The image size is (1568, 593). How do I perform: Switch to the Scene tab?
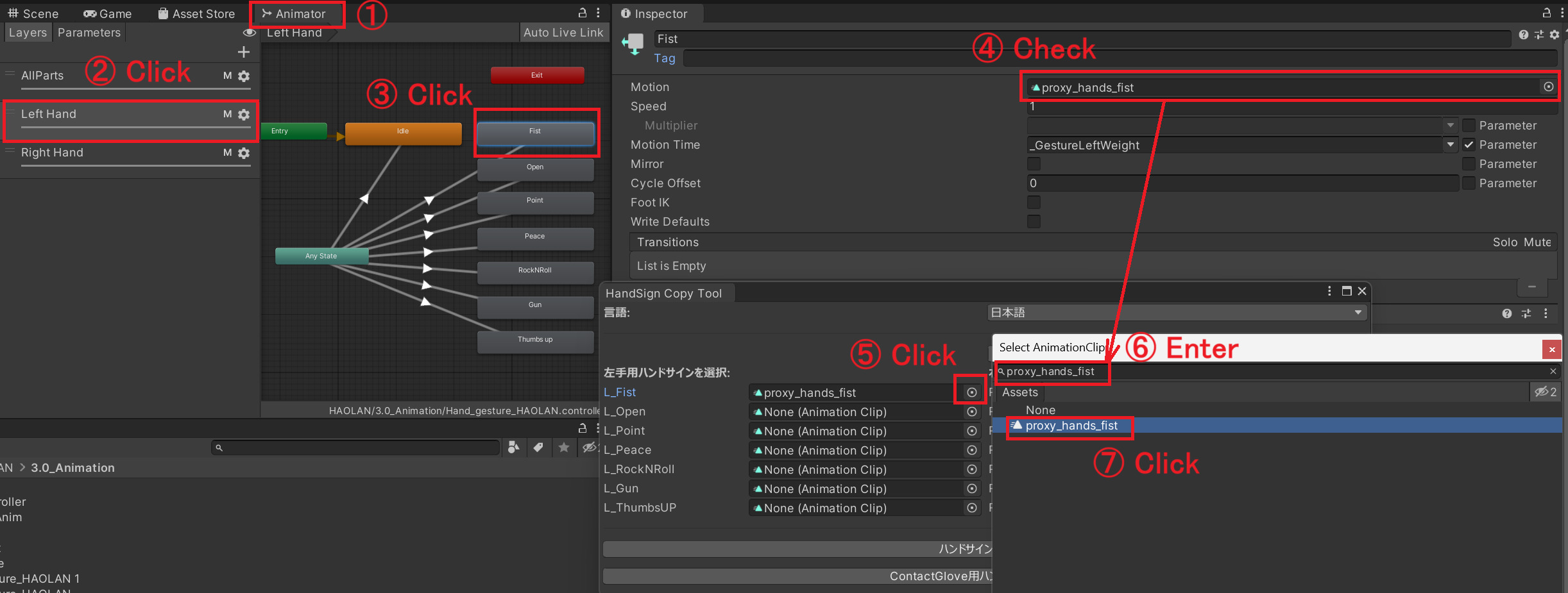(x=33, y=13)
